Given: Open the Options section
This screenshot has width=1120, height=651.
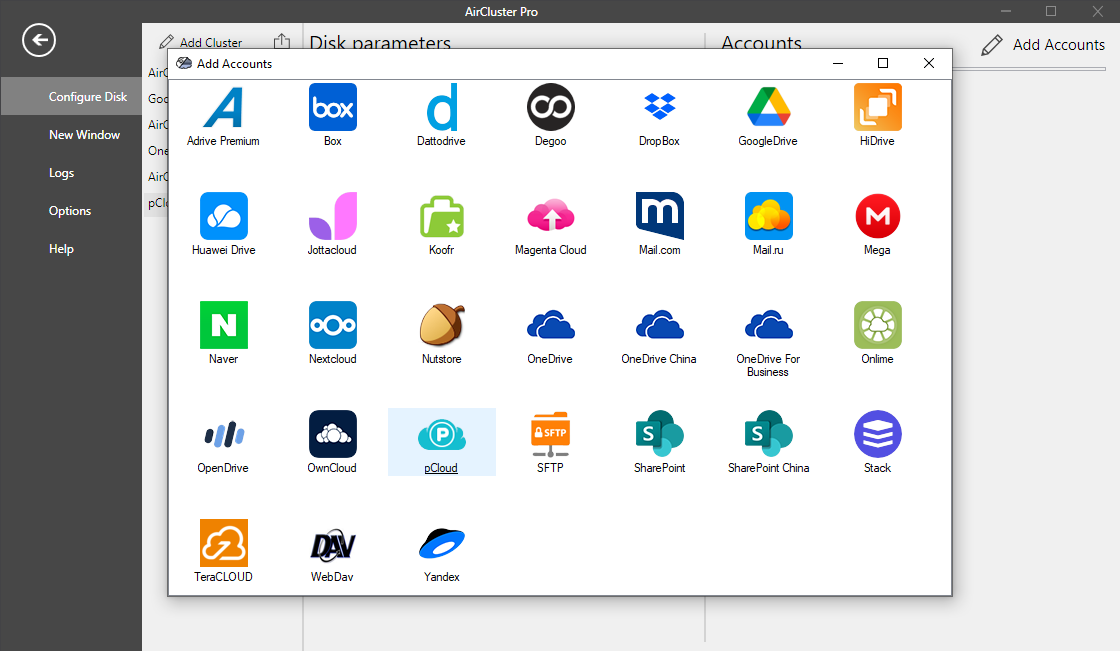Looking at the screenshot, I should coord(70,210).
